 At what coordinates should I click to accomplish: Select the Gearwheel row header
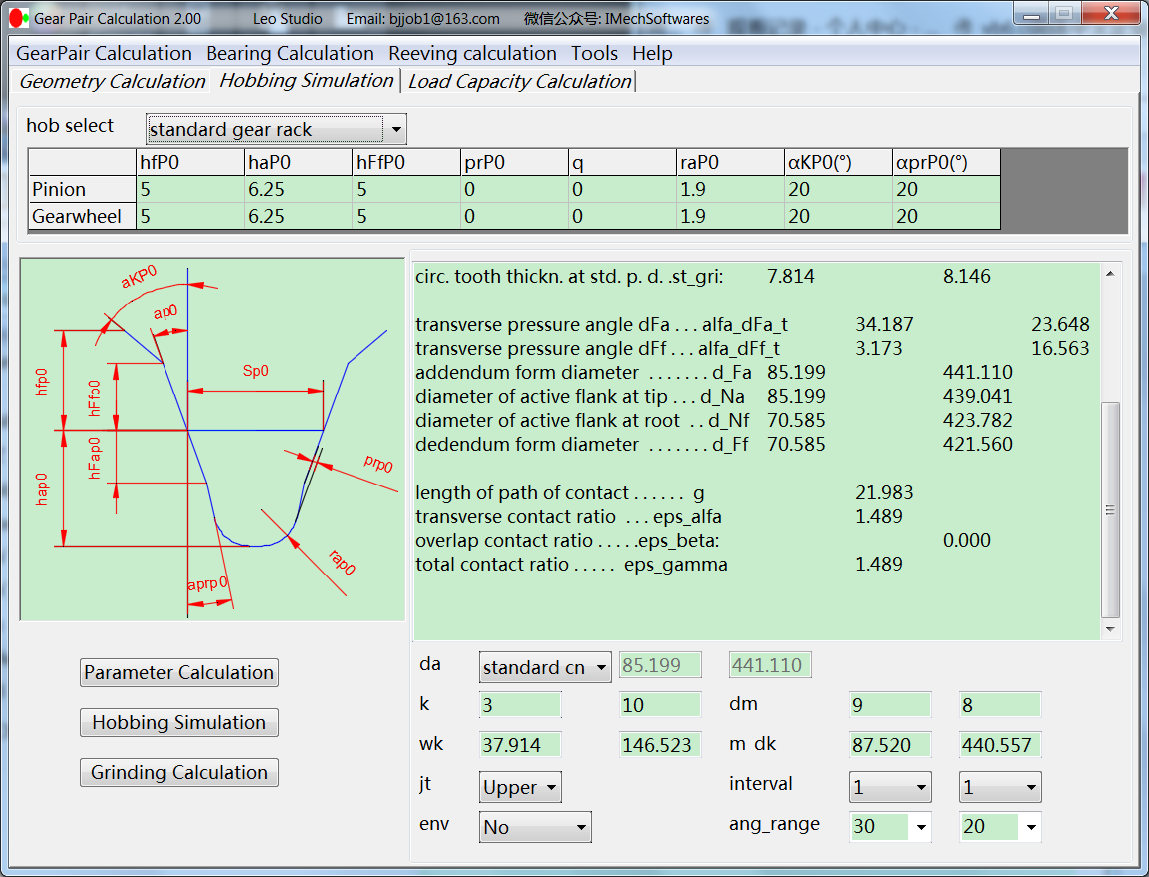(82, 217)
